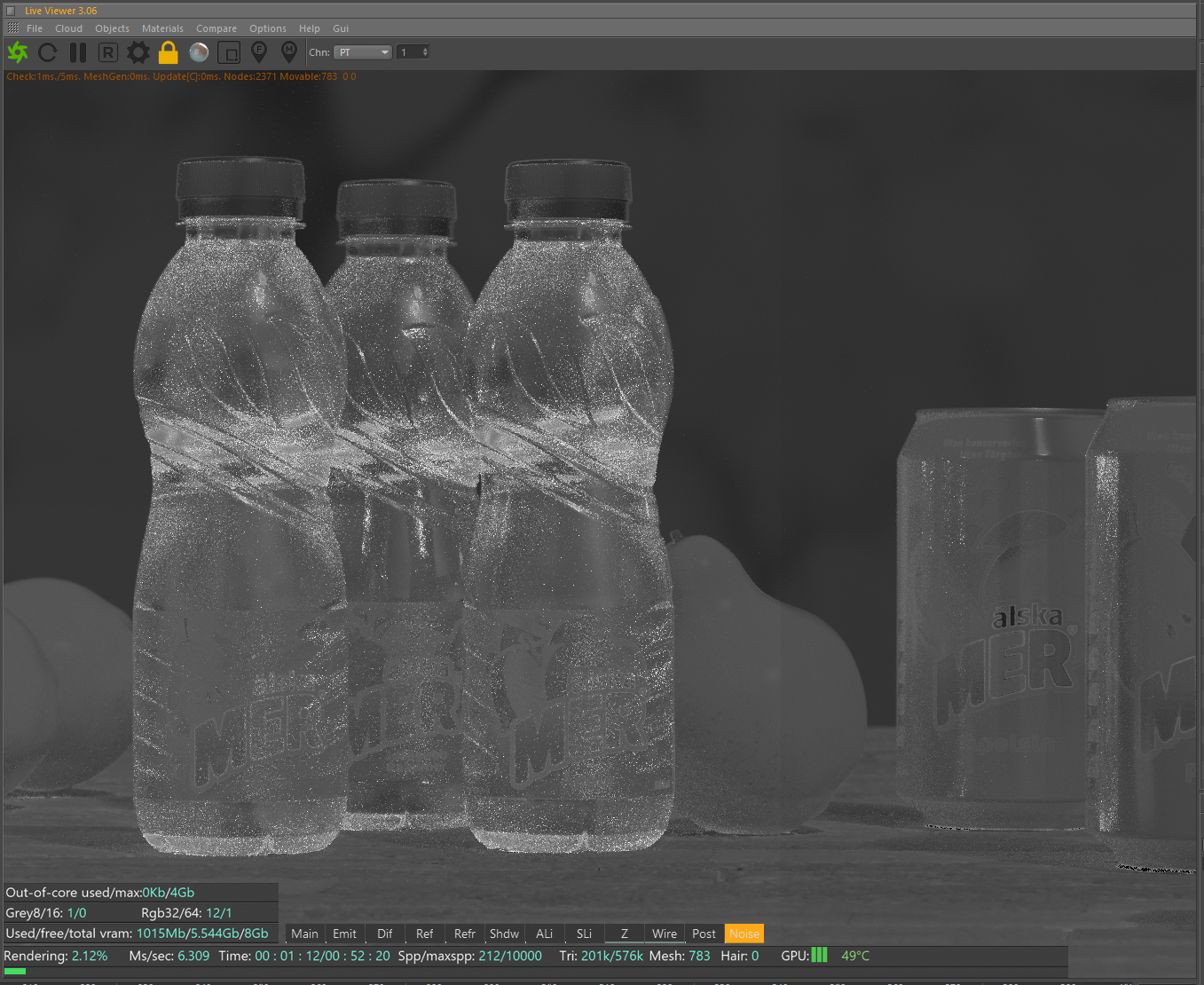
Task: Show the Z depth pass
Action: [624, 934]
